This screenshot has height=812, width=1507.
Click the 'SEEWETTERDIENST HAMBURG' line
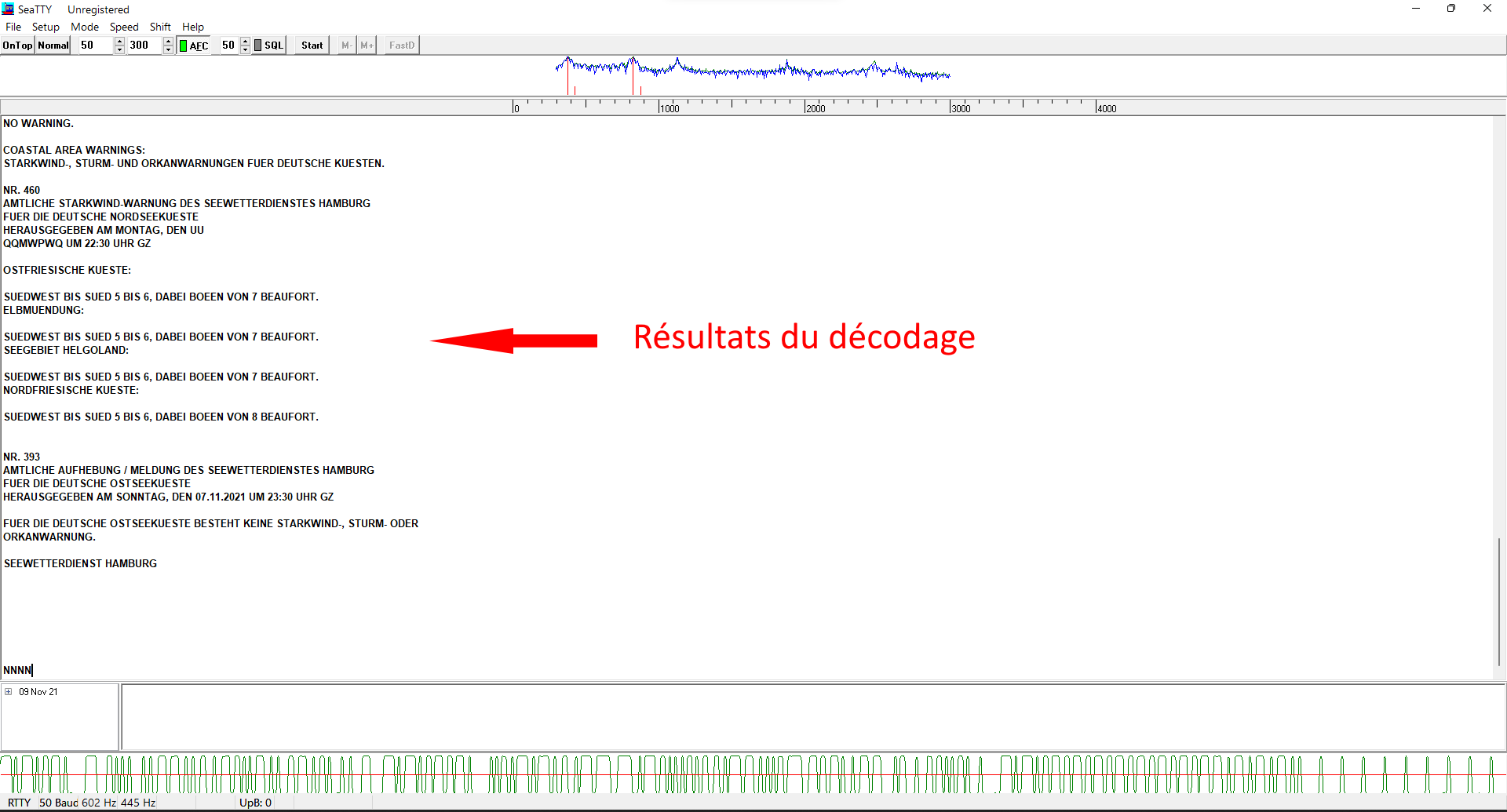click(x=80, y=563)
